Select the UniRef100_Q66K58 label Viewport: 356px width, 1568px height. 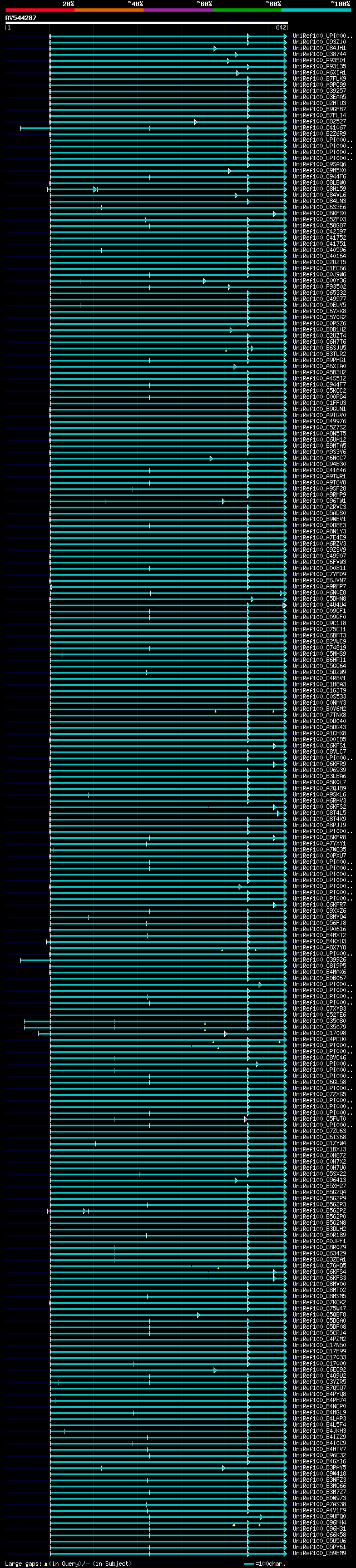(x=319, y=1535)
